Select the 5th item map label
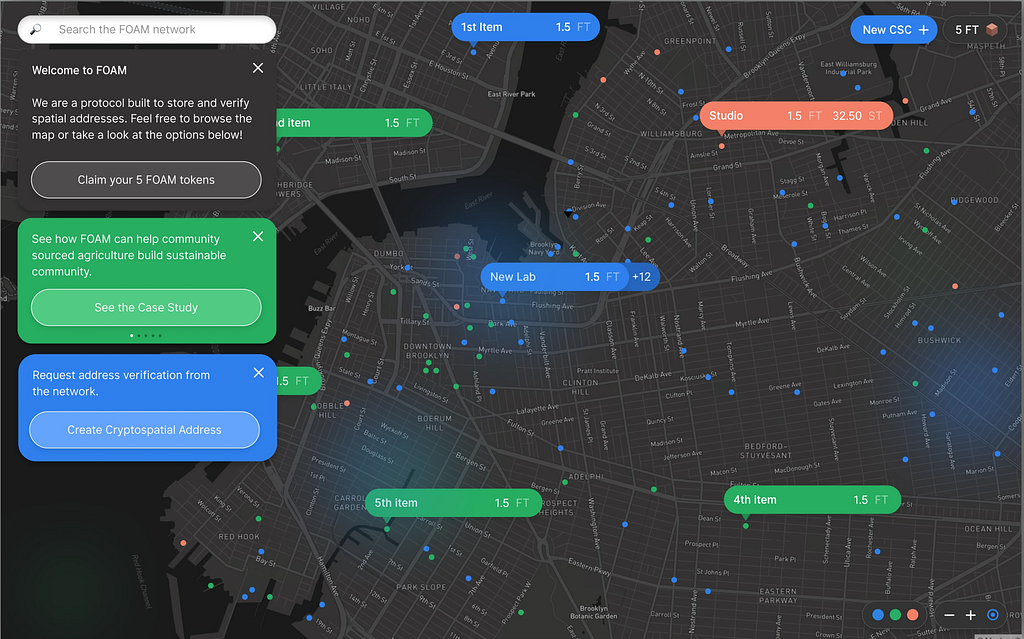Screen dimensions: 1024x639 pos(453,503)
